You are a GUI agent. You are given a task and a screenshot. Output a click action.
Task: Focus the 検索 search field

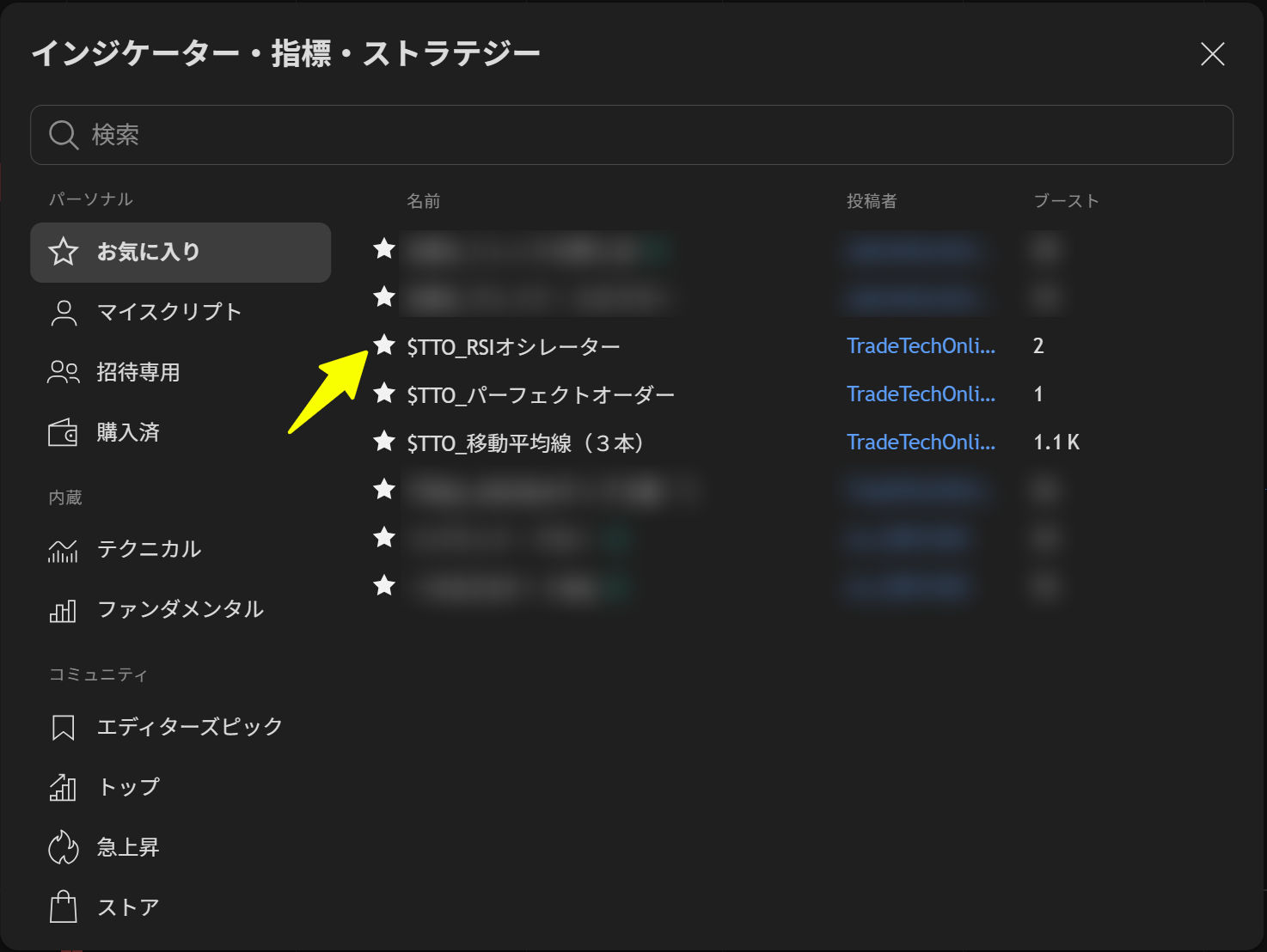(632, 135)
